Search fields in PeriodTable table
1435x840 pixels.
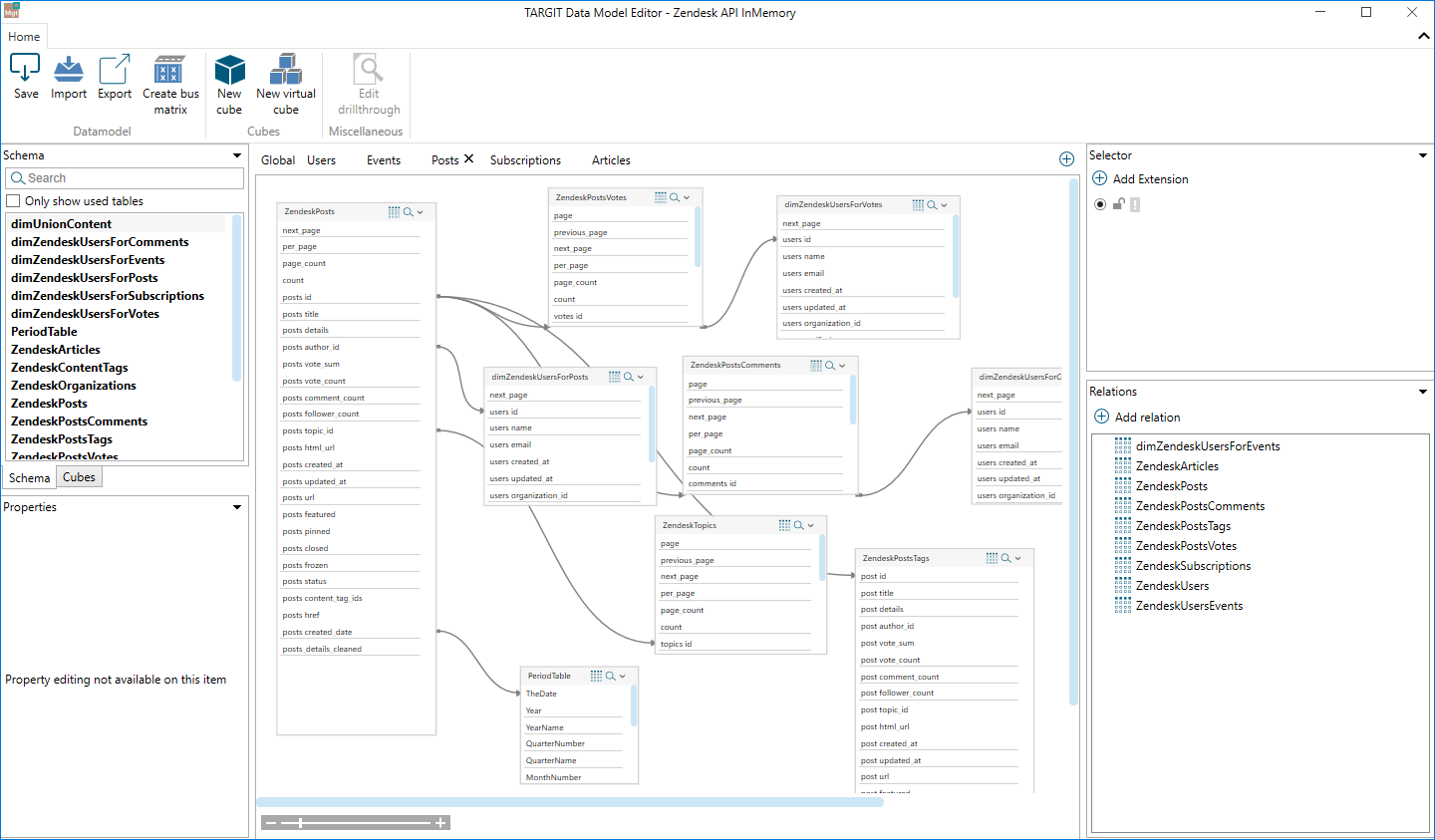click(611, 676)
